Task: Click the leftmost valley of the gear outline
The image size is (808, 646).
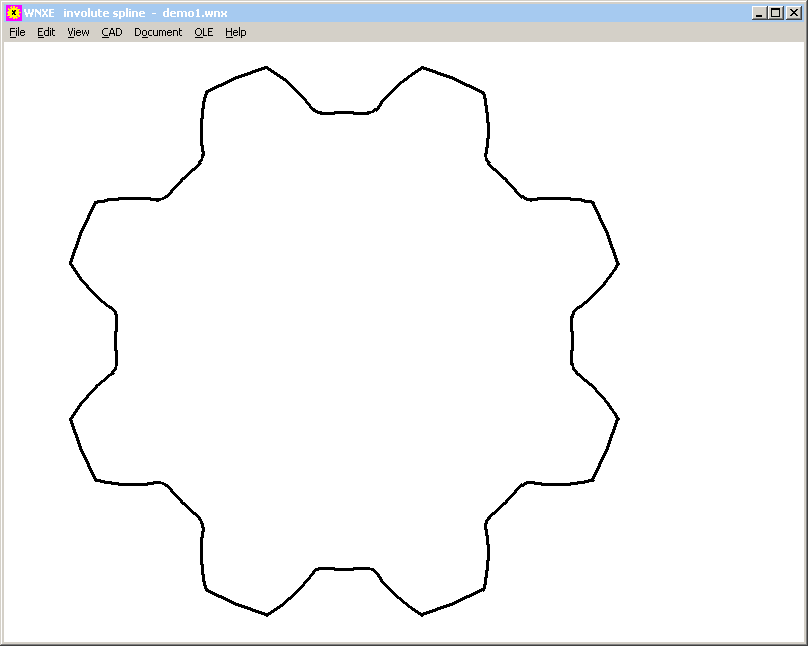Action: pos(116,341)
